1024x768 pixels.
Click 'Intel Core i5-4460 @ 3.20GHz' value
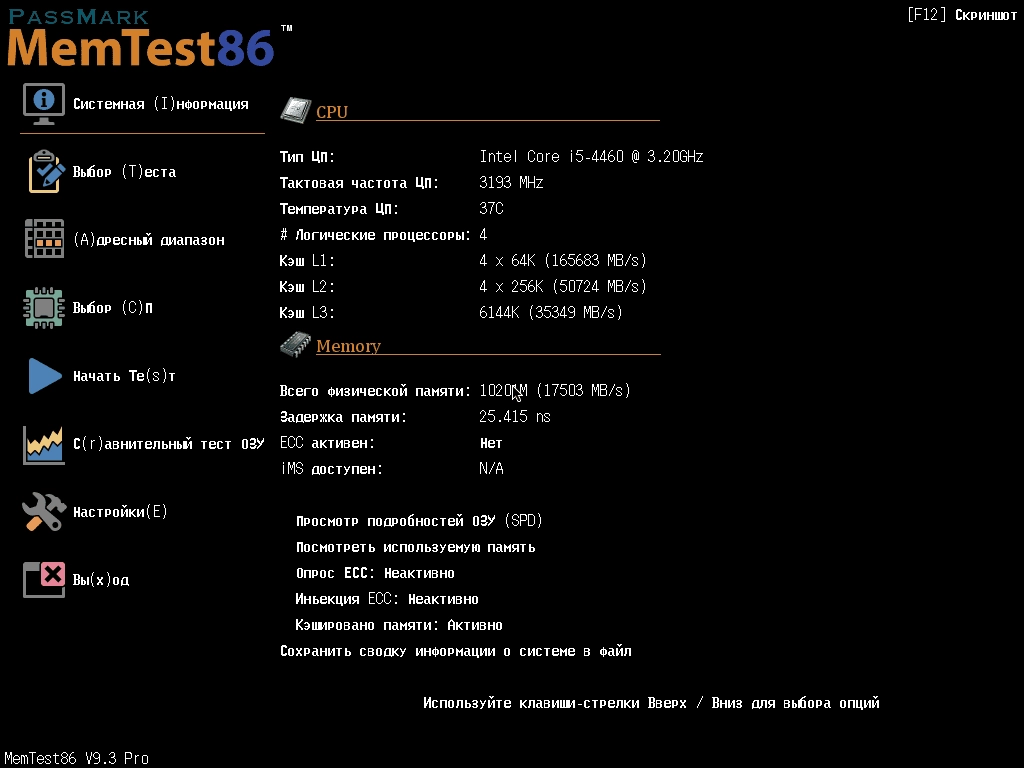click(591, 156)
